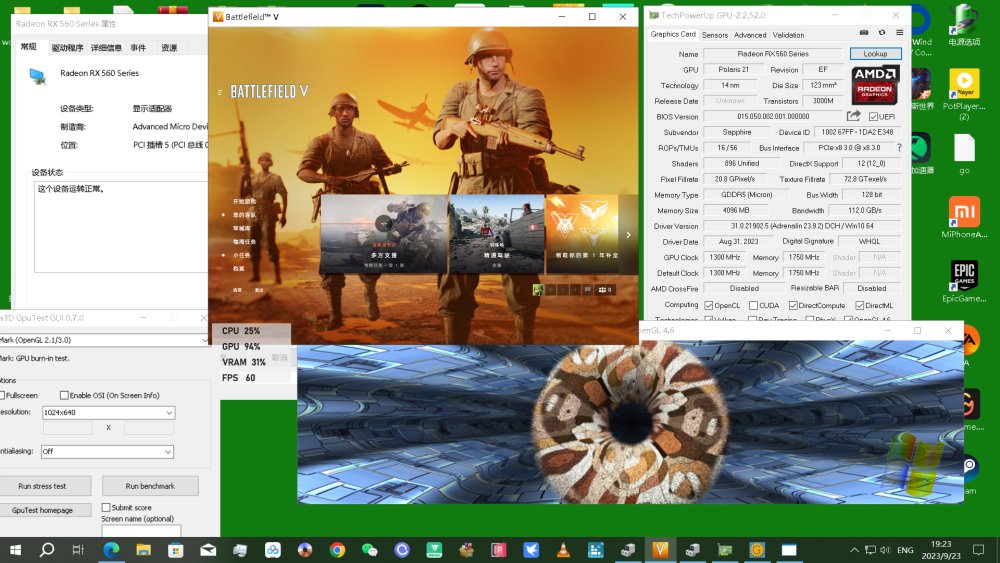
Task: Open Microsoft Store on the taskbar
Action: tap(175, 550)
